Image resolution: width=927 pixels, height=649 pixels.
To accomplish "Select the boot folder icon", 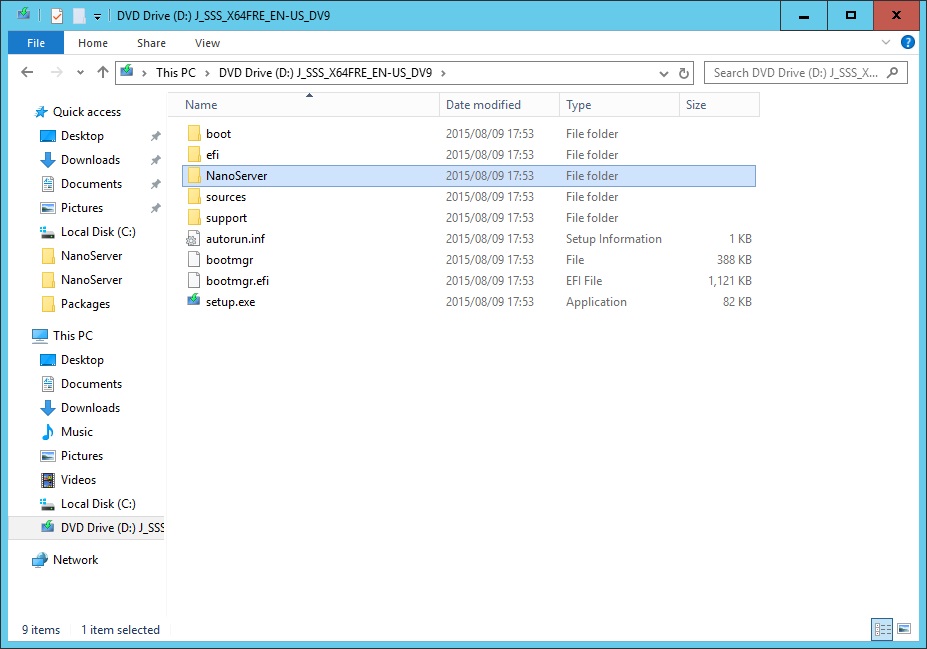I will tap(194, 134).
